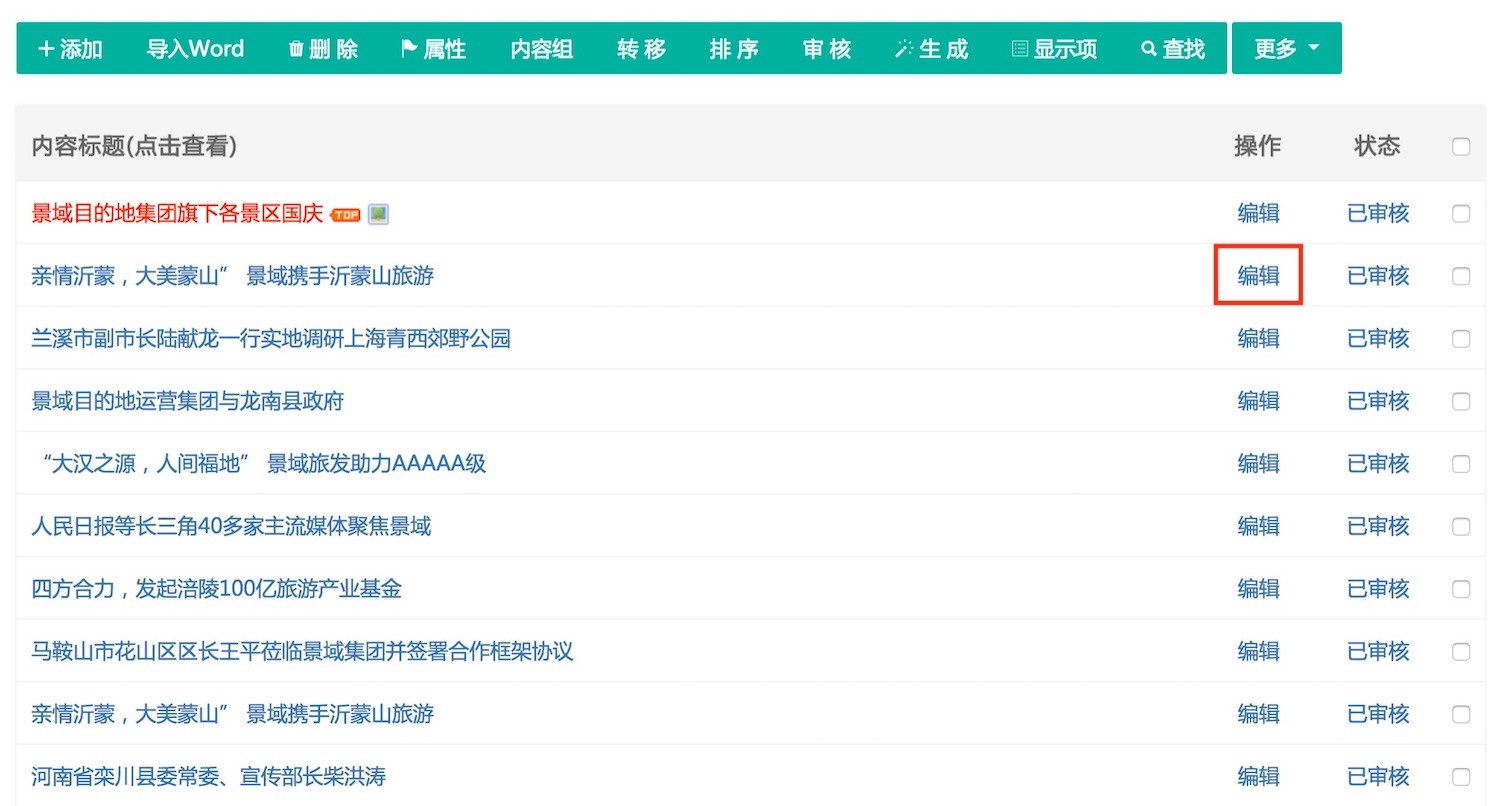This screenshot has height=806, width=1500.
Task: Click the 查找 search button
Action: 1173,49
